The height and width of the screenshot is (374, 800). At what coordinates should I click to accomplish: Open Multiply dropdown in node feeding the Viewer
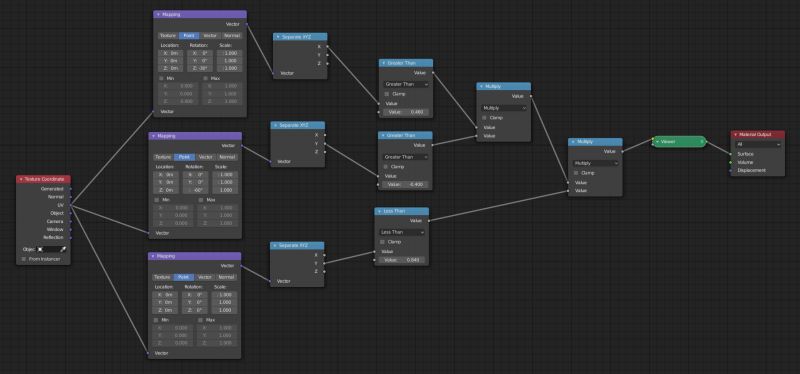596,163
